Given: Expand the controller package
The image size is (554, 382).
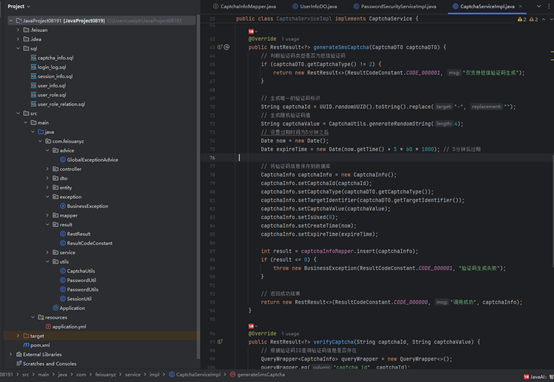Looking at the screenshot, I should 47,169.
